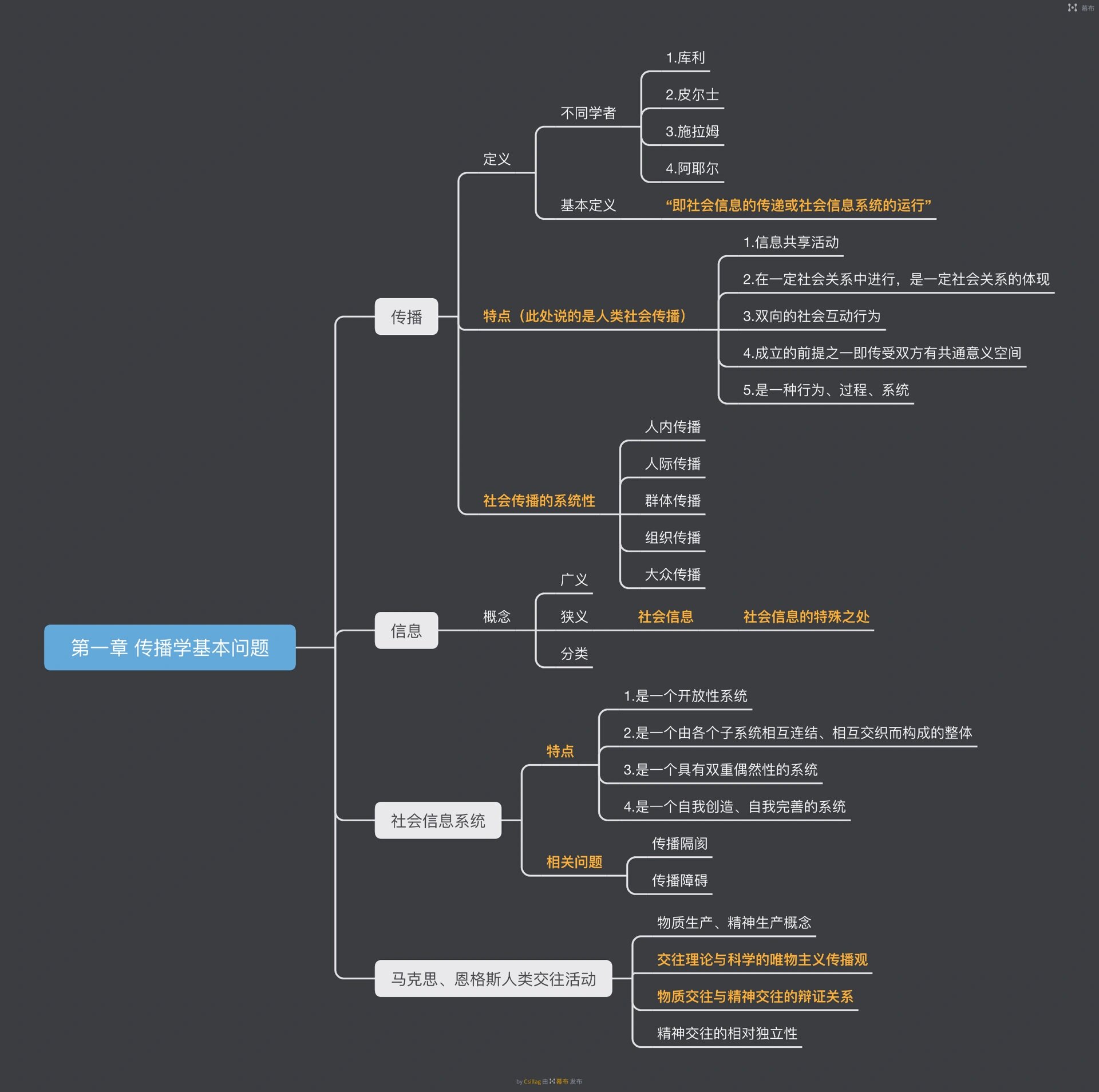Click the 相关问题 branch

(574, 862)
